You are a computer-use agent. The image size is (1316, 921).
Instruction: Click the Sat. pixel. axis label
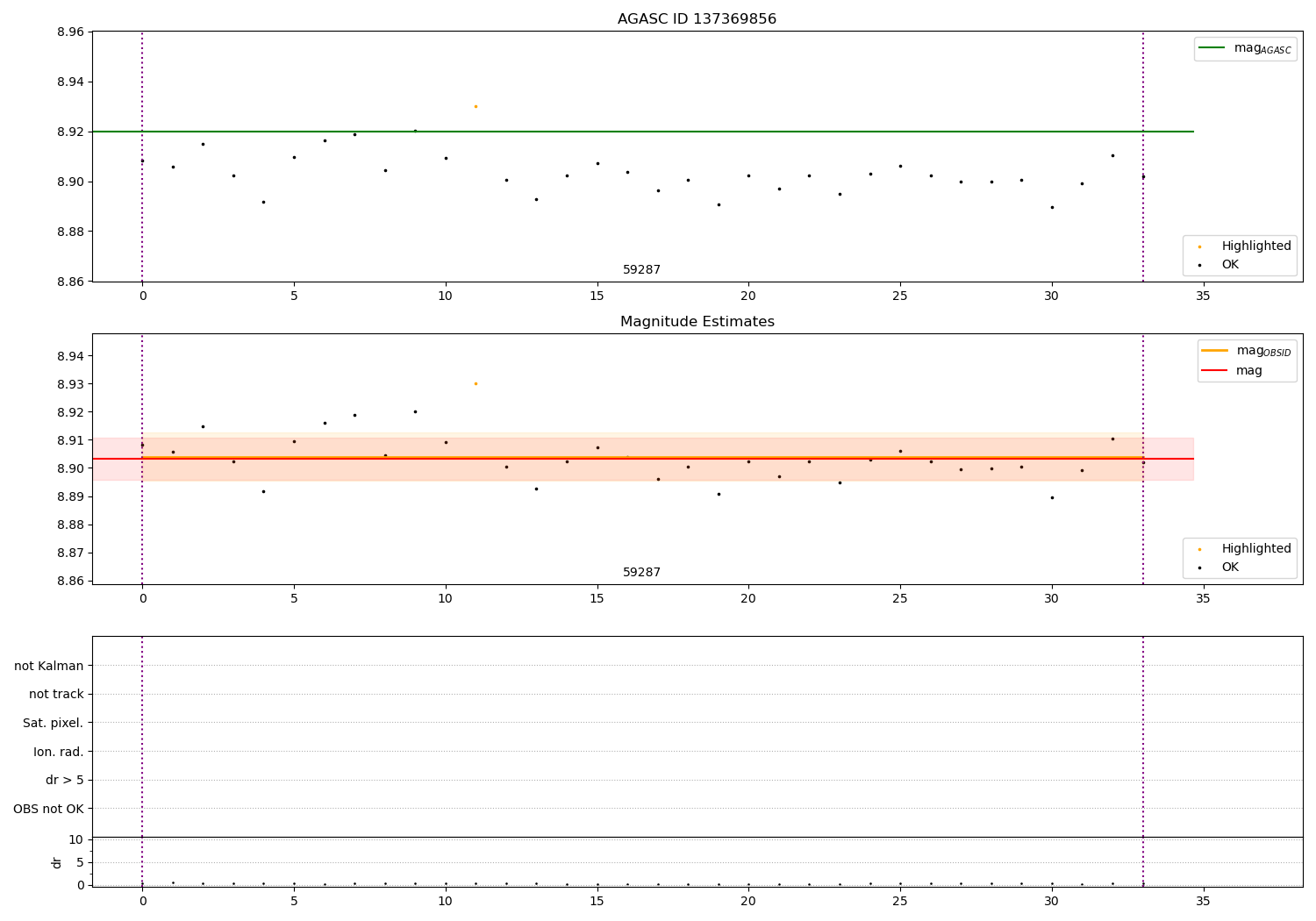tap(54, 724)
